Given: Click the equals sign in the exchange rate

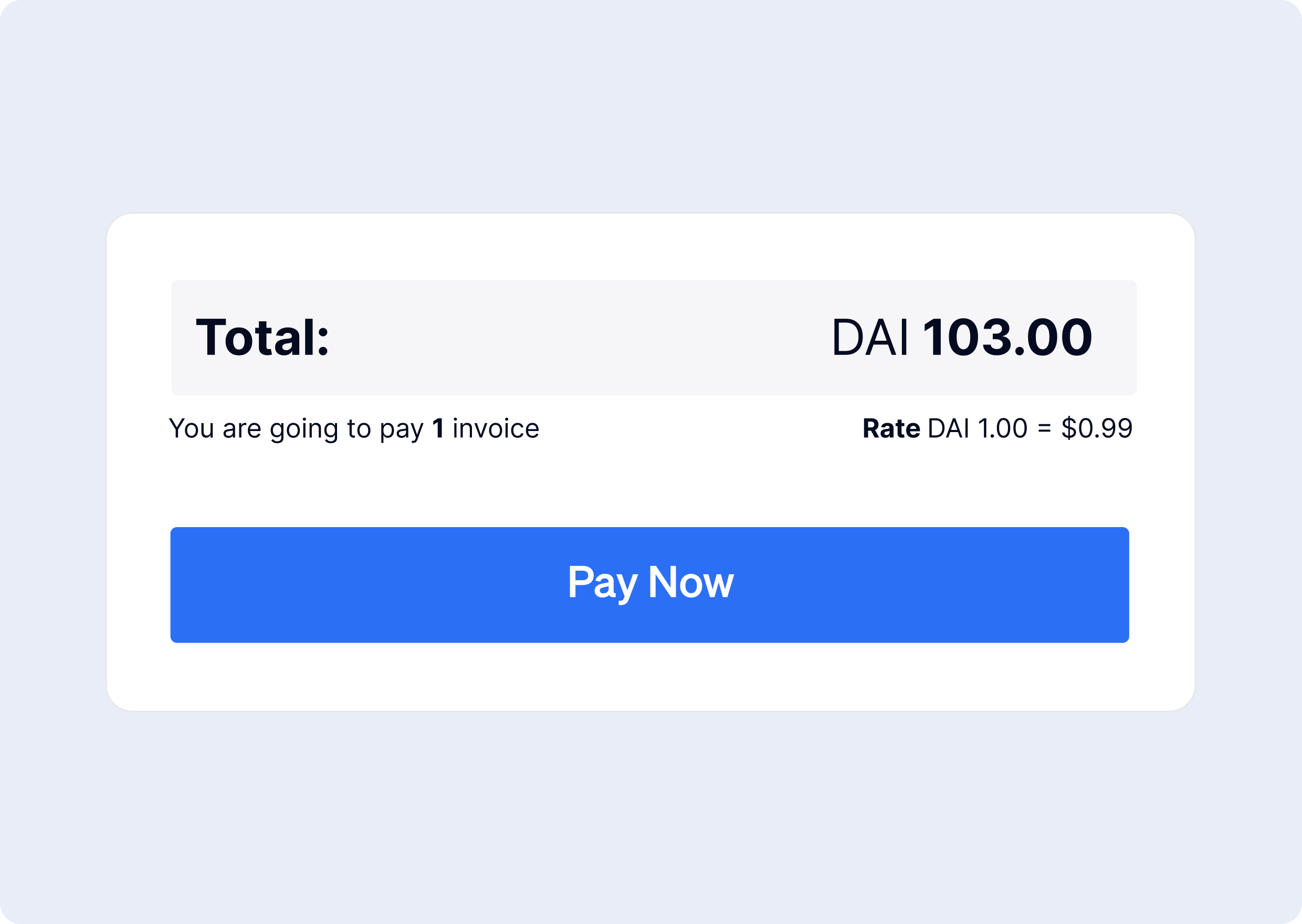Looking at the screenshot, I should point(1044,428).
